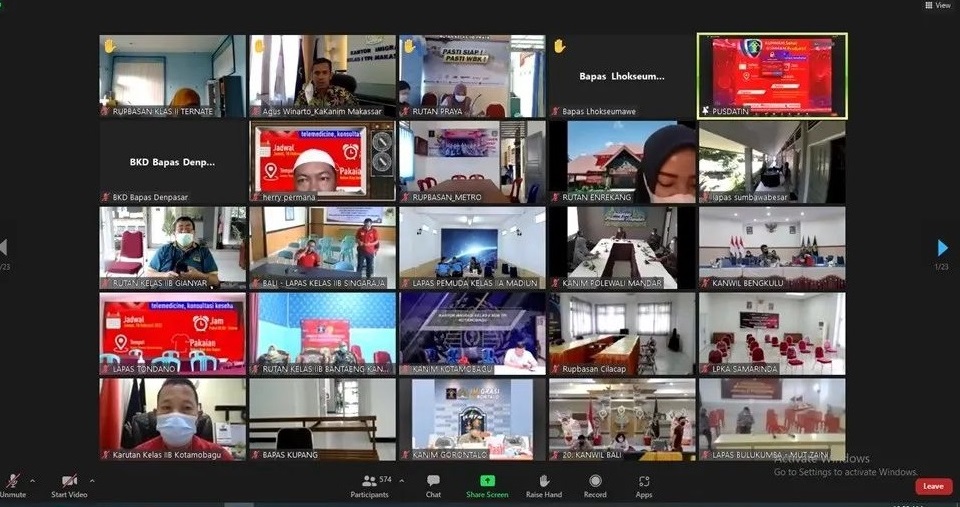This screenshot has width=960, height=507.
Task: Click muted mic icon beside BAPAS KUPANG
Action: click(256, 454)
